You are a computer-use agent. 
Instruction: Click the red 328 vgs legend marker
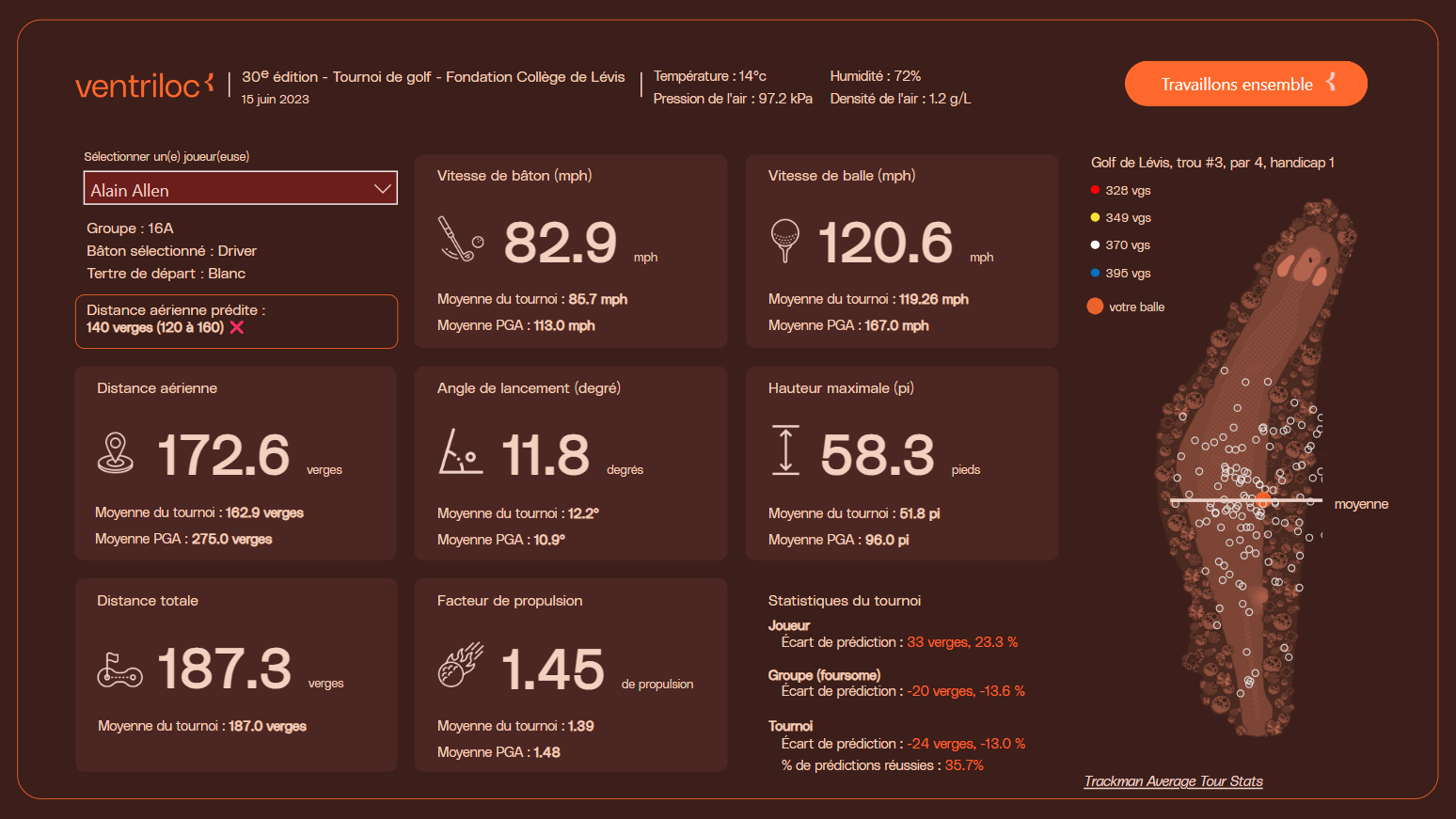click(1095, 190)
